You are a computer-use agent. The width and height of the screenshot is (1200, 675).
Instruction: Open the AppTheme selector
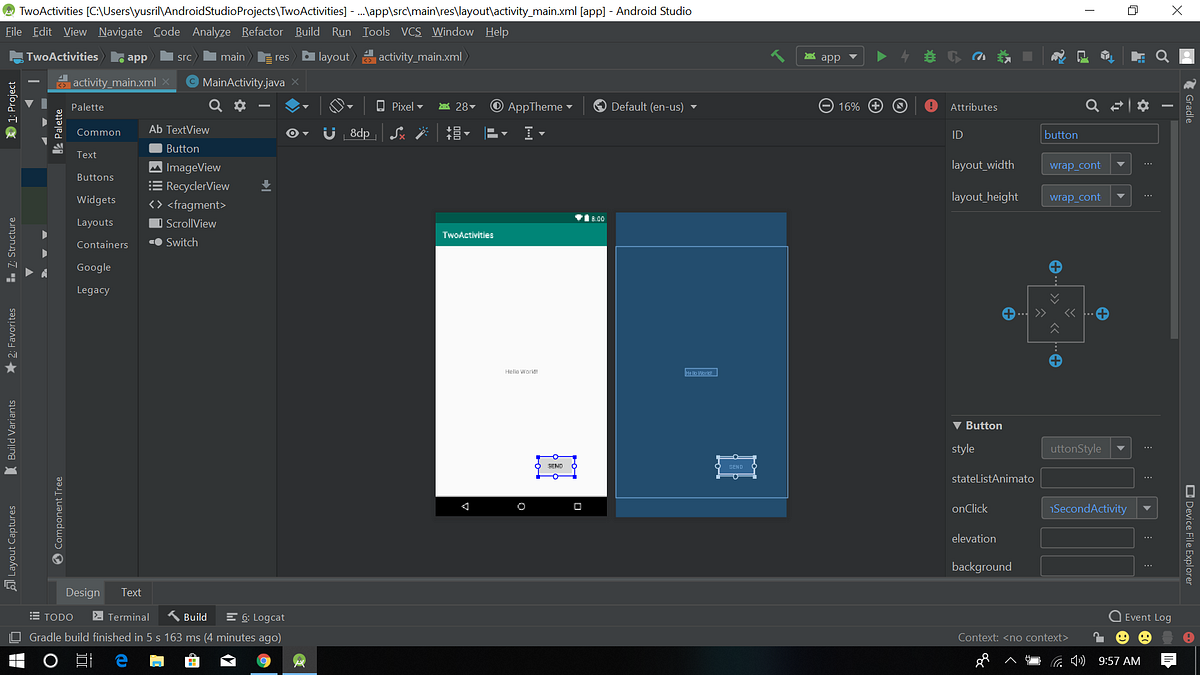click(532, 105)
